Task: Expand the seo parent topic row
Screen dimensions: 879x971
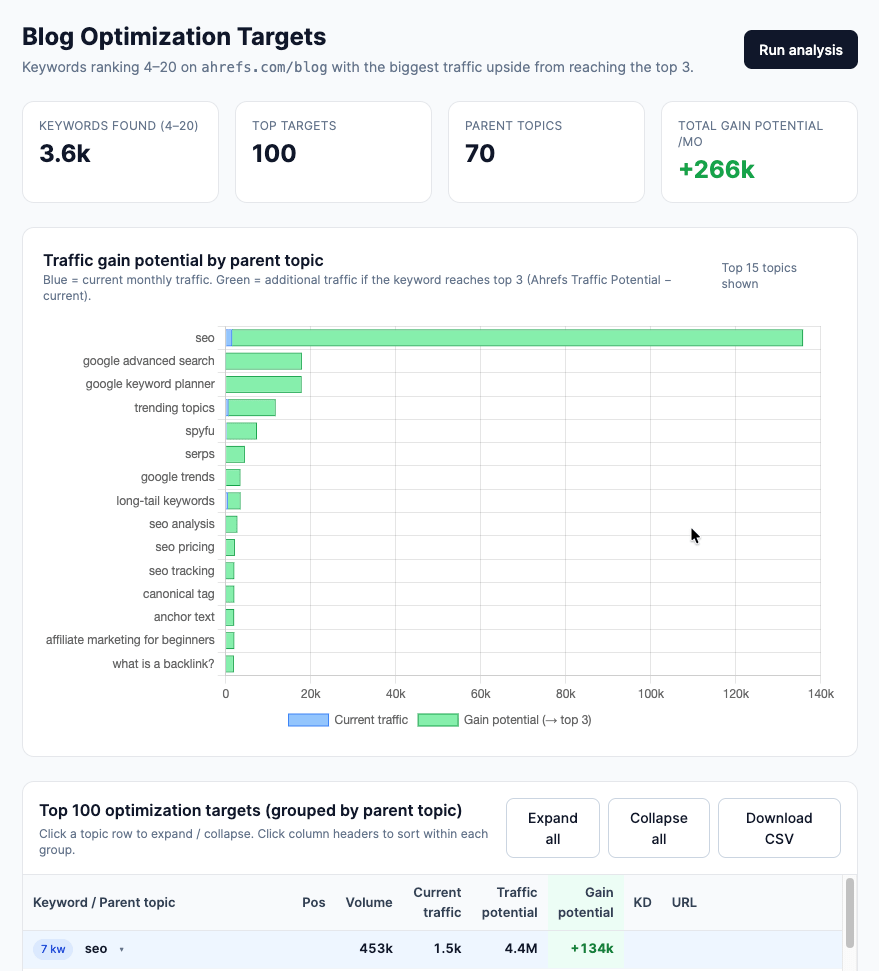Action: [x=97, y=948]
